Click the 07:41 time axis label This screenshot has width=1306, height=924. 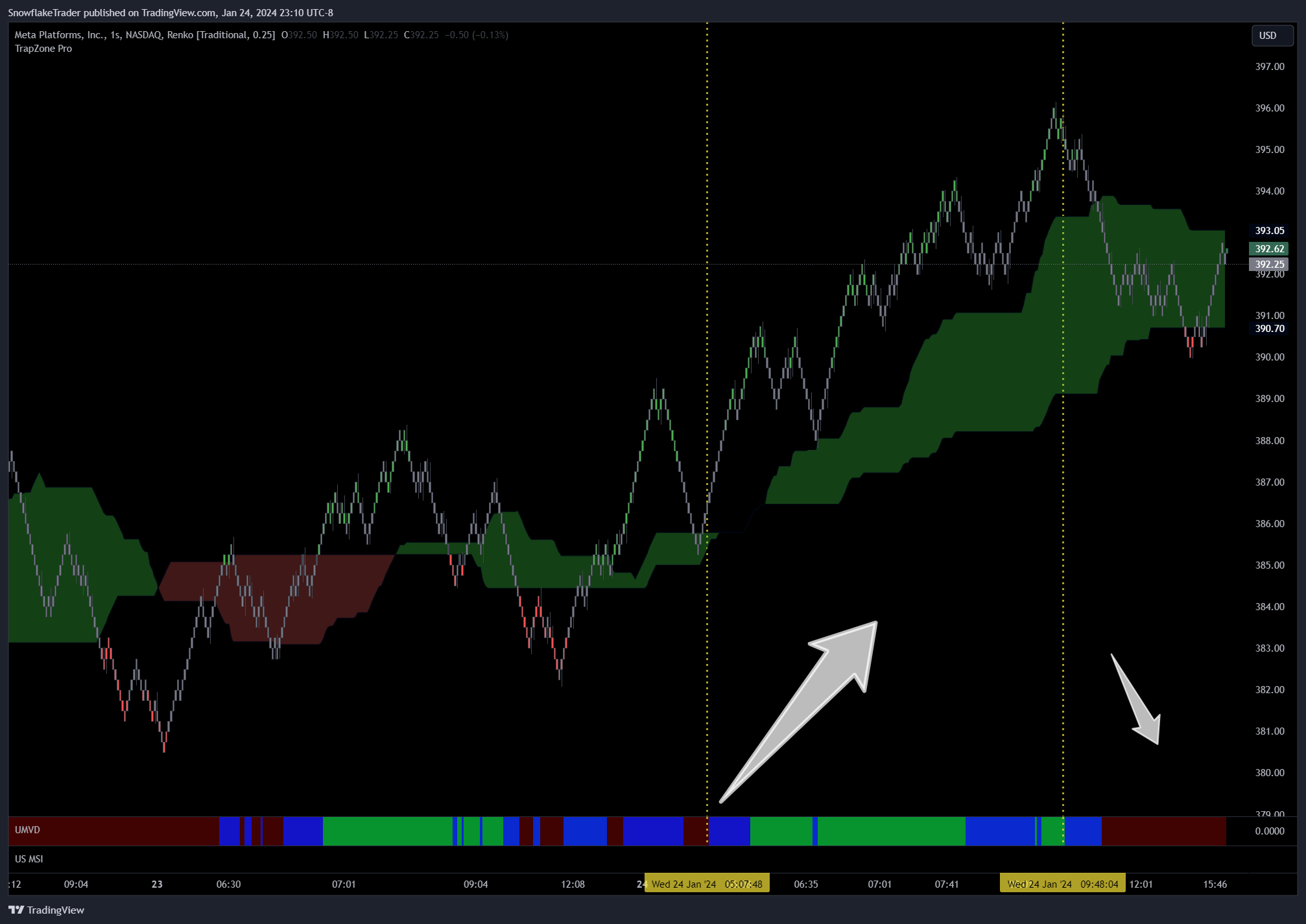pyautogui.click(x=947, y=884)
